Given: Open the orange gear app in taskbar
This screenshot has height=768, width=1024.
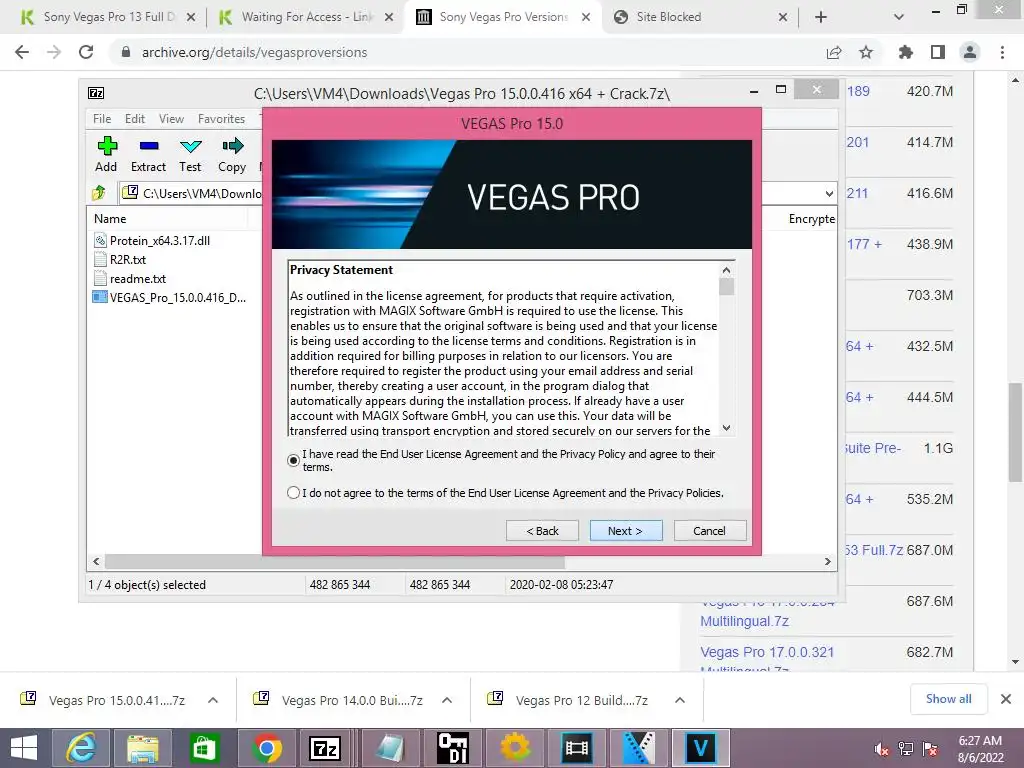Looking at the screenshot, I should click(515, 748).
